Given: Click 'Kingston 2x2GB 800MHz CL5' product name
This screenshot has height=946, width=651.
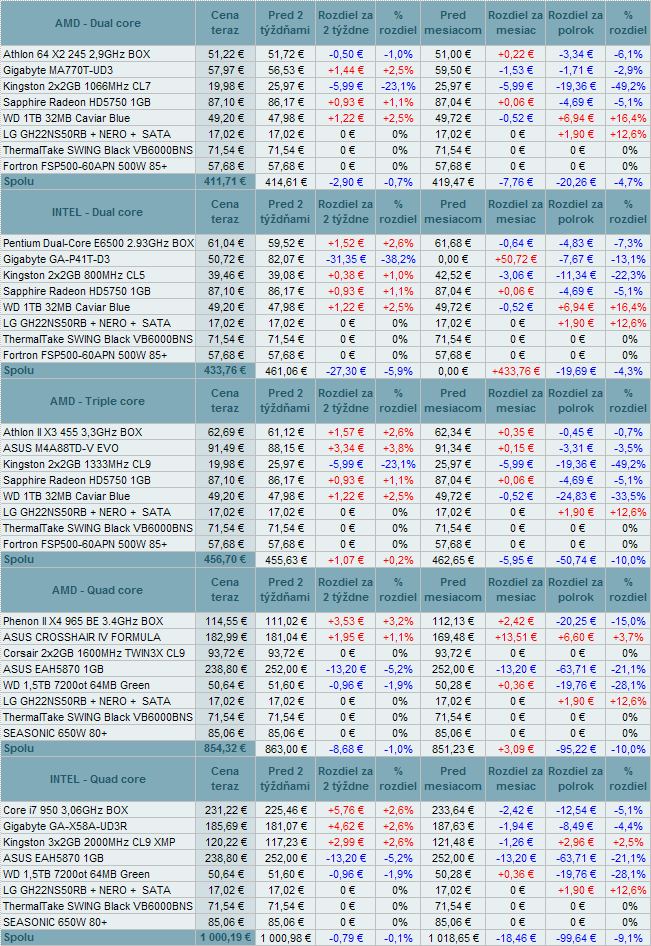Looking at the screenshot, I should pos(74,275).
